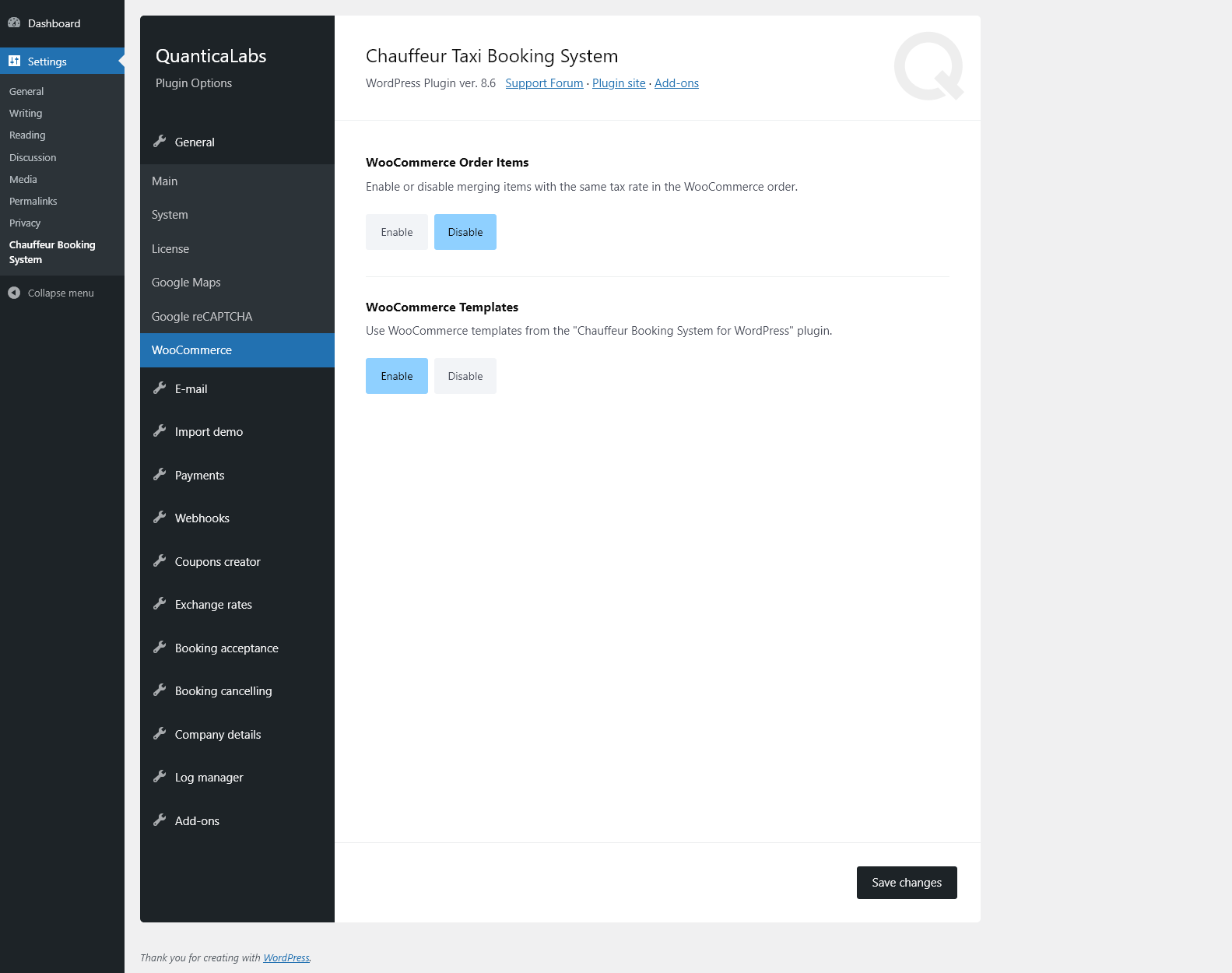Expand the Exchange rates section
The image size is (1232, 973).
tap(237, 605)
